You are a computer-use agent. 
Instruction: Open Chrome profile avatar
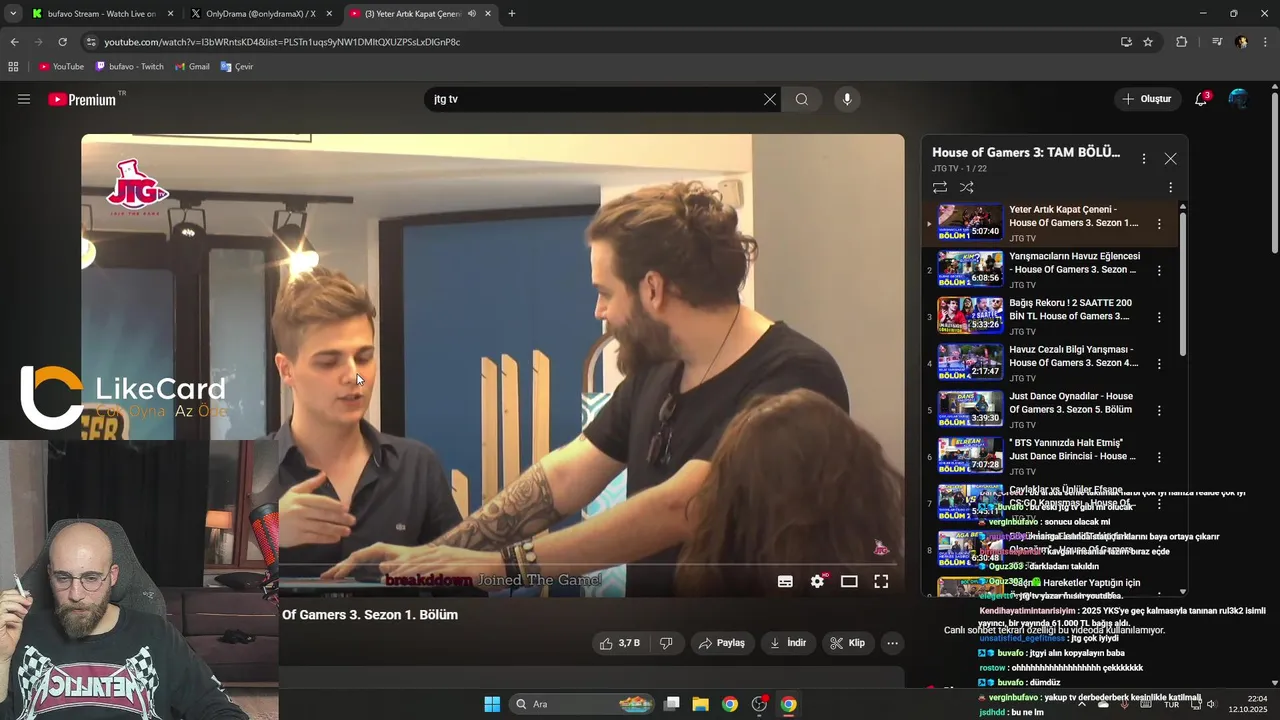(x=1242, y=42)
